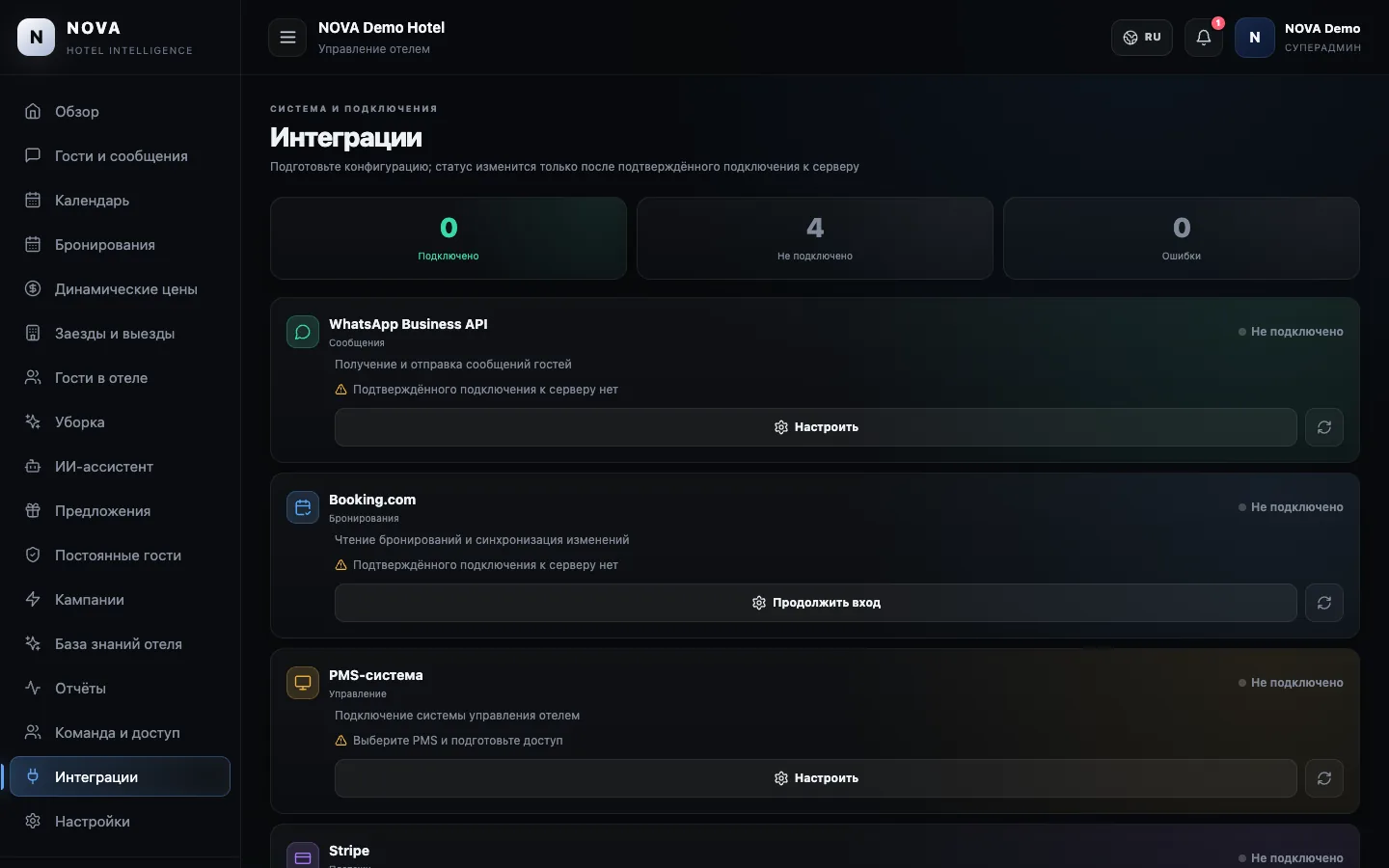Click the ИИ-ассистент robot icon

tap(33, 466)
